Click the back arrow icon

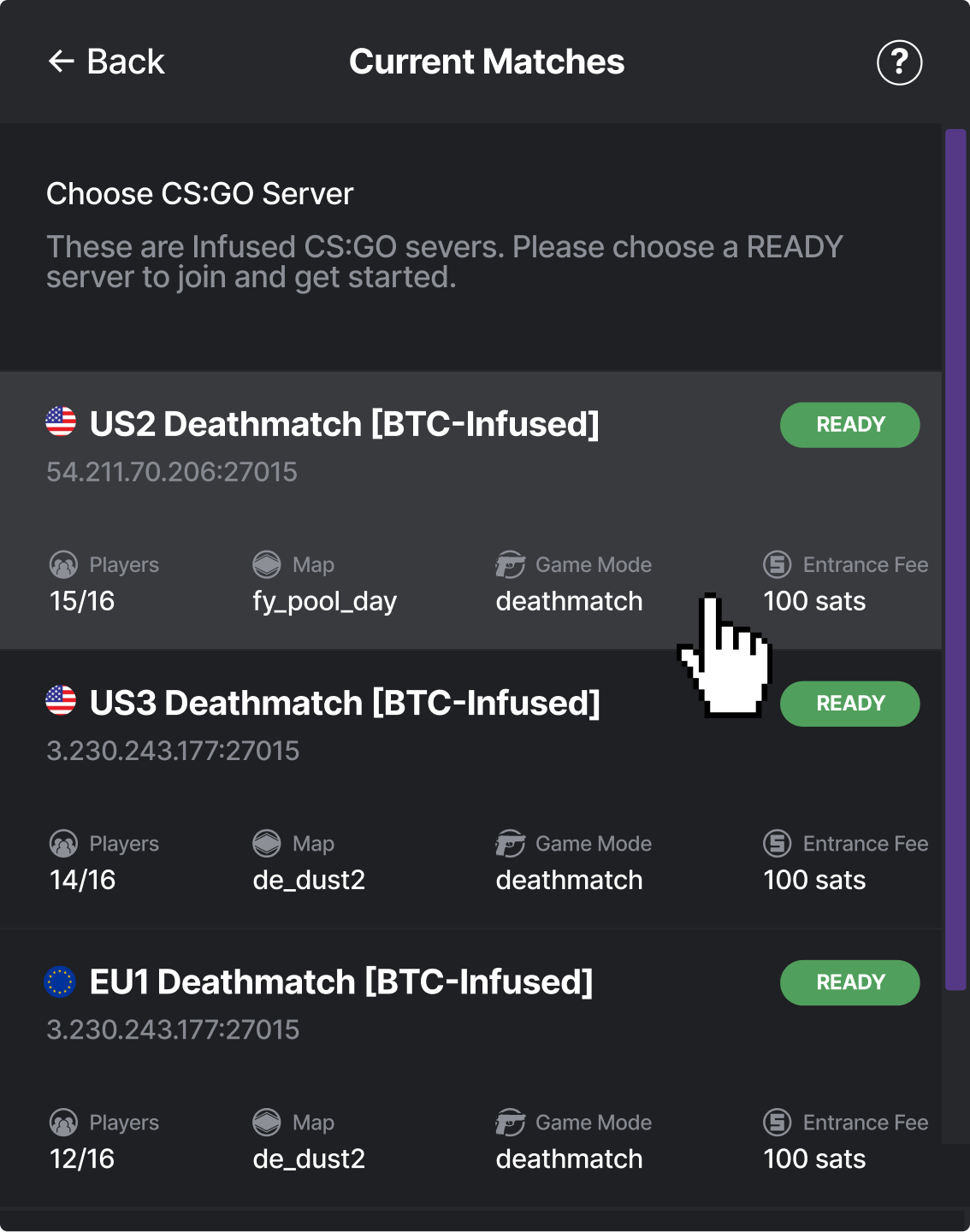[62, 62]
